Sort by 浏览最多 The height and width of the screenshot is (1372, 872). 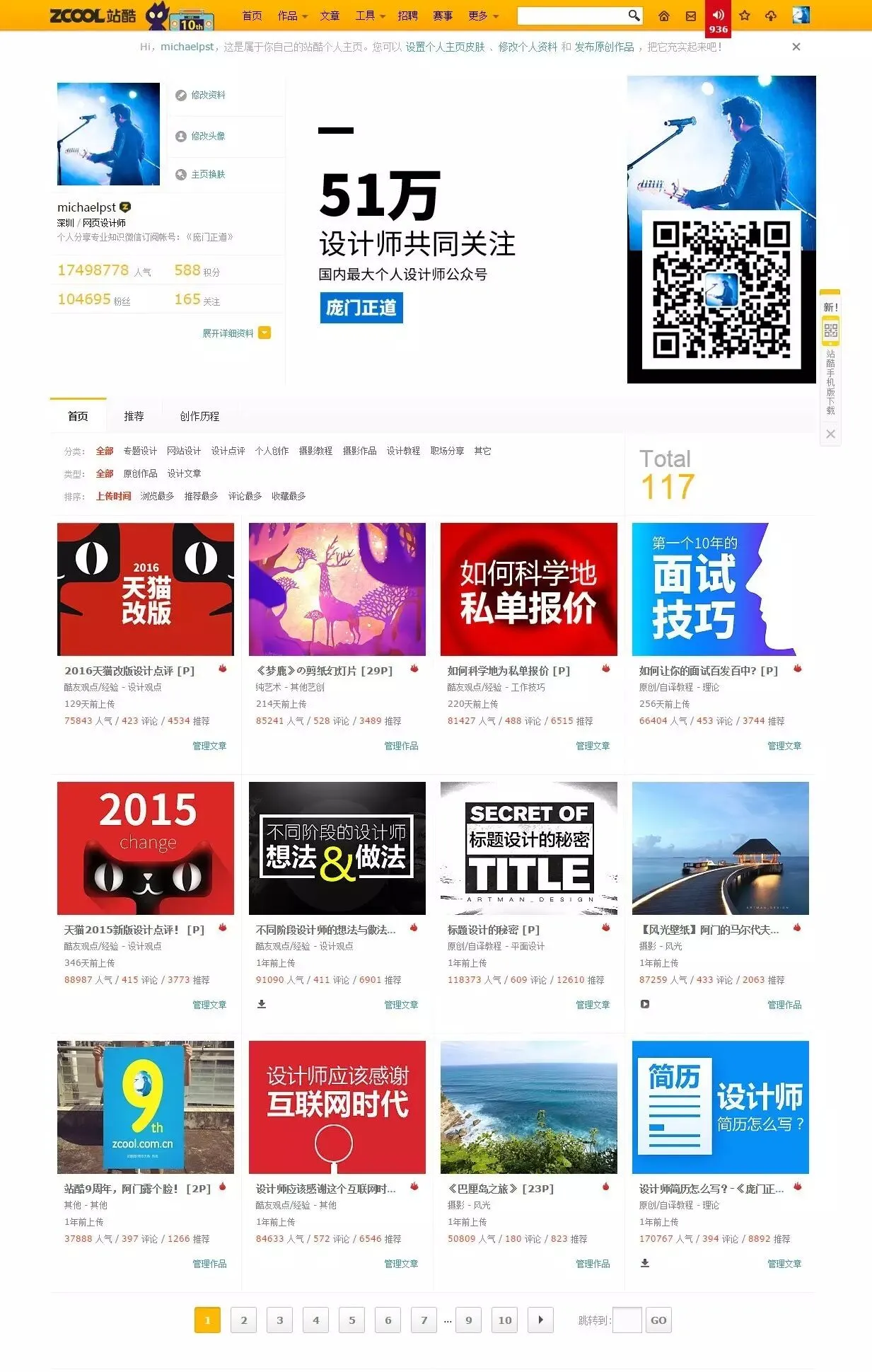157,496
